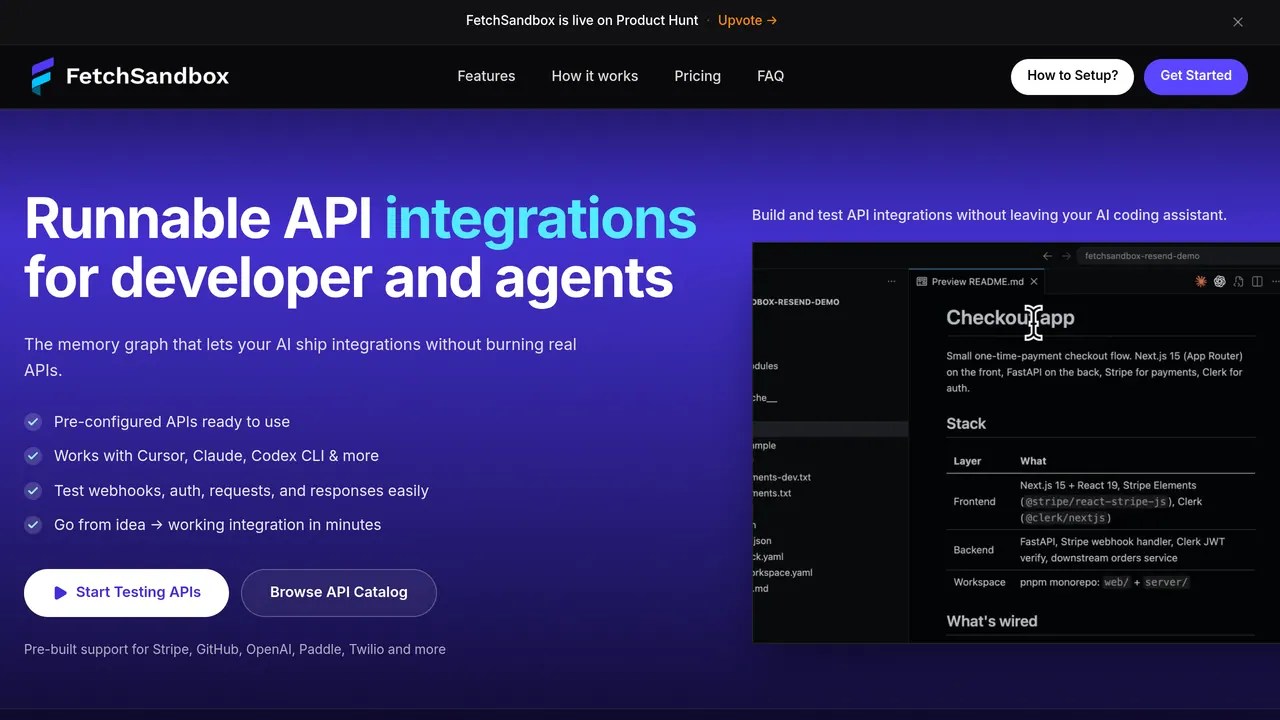
Task: Jump to the FAQ nav item
Action: [770, 76]
